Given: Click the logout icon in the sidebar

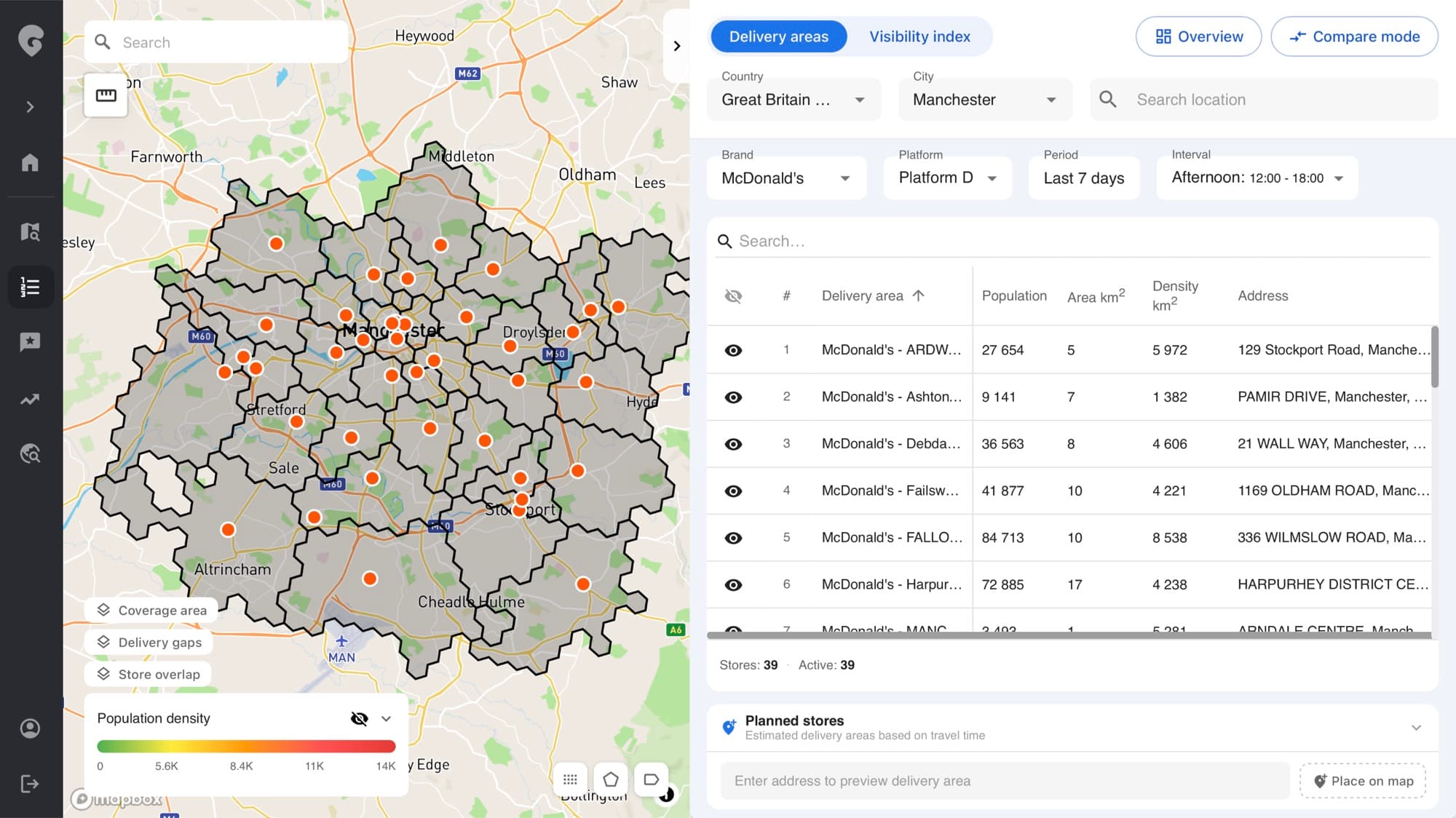Looking at the screenshot, I should click(30, 784).
